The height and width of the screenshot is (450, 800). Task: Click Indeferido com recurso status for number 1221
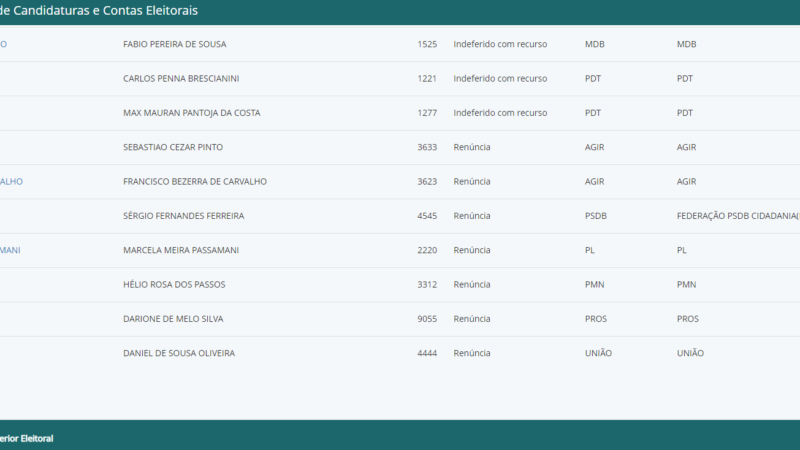(499, 78)
